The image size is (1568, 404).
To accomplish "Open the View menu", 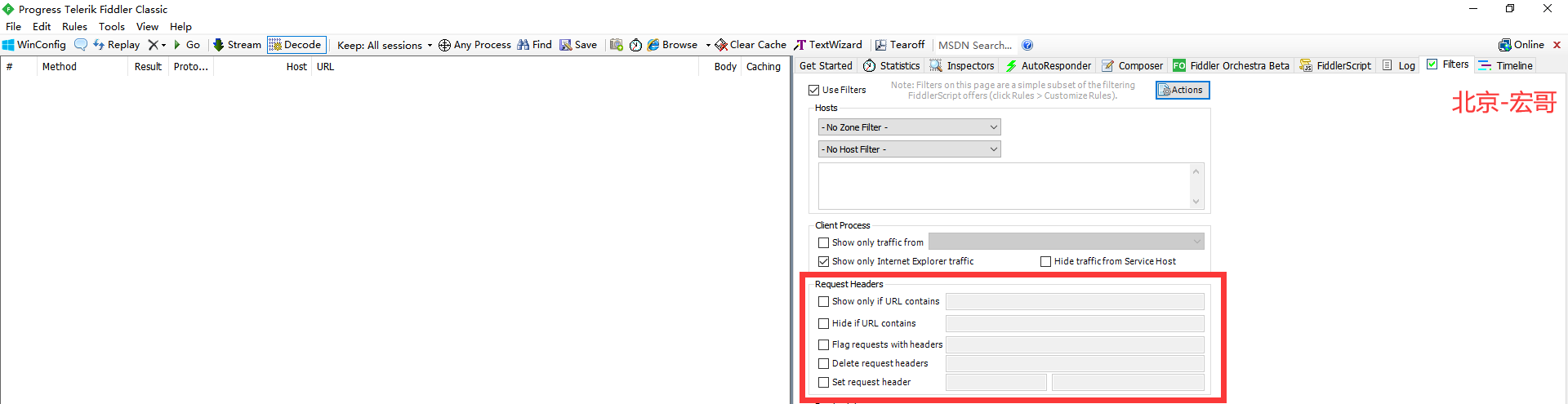I will pos(147,27).
